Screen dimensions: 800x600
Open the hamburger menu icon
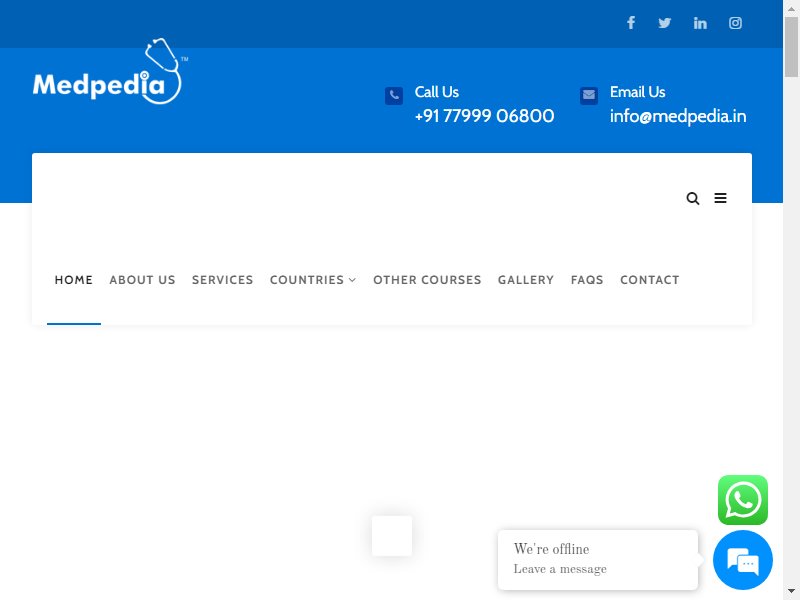(720, 198)
